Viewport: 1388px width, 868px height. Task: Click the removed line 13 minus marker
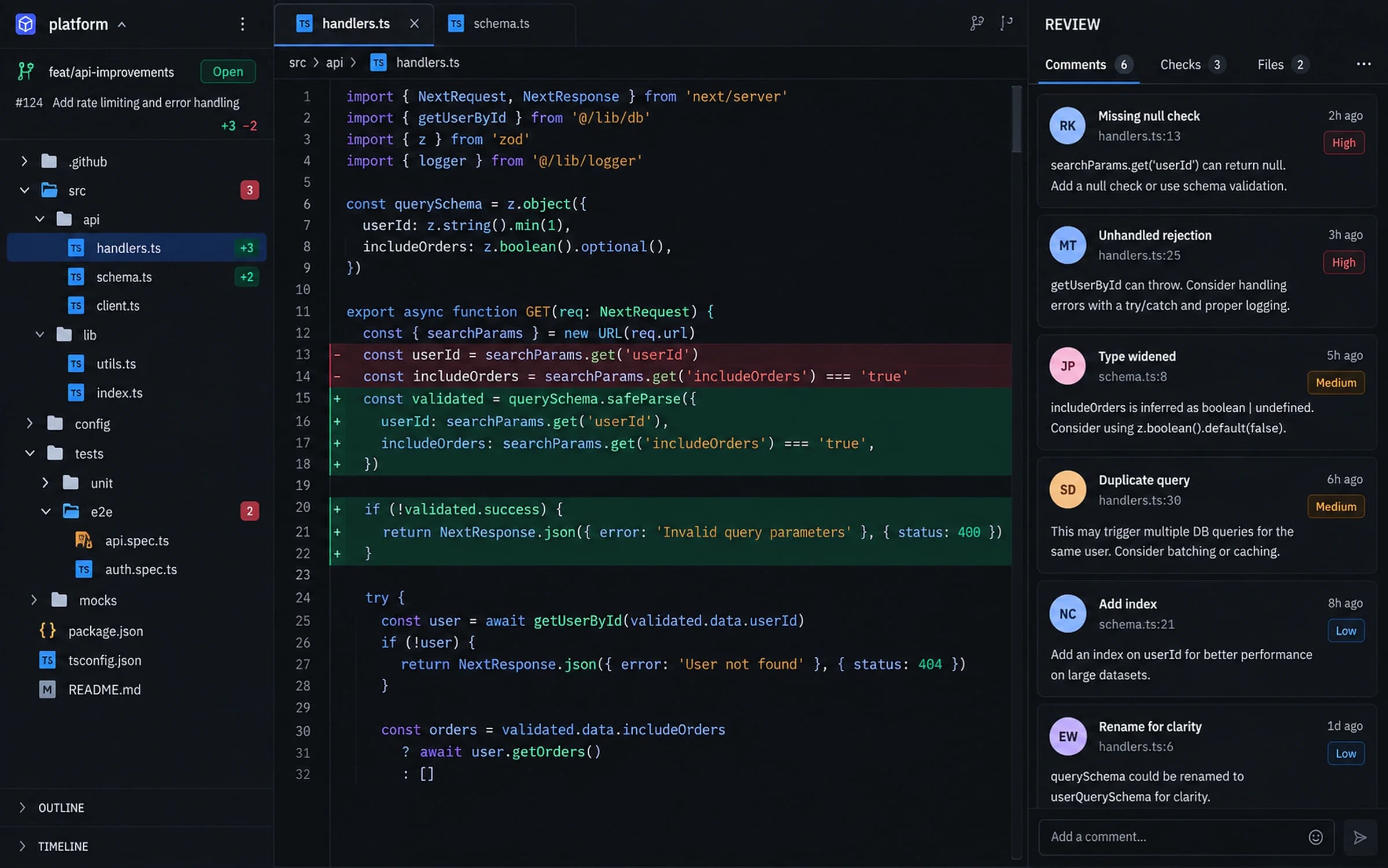(x=337, y=354)
